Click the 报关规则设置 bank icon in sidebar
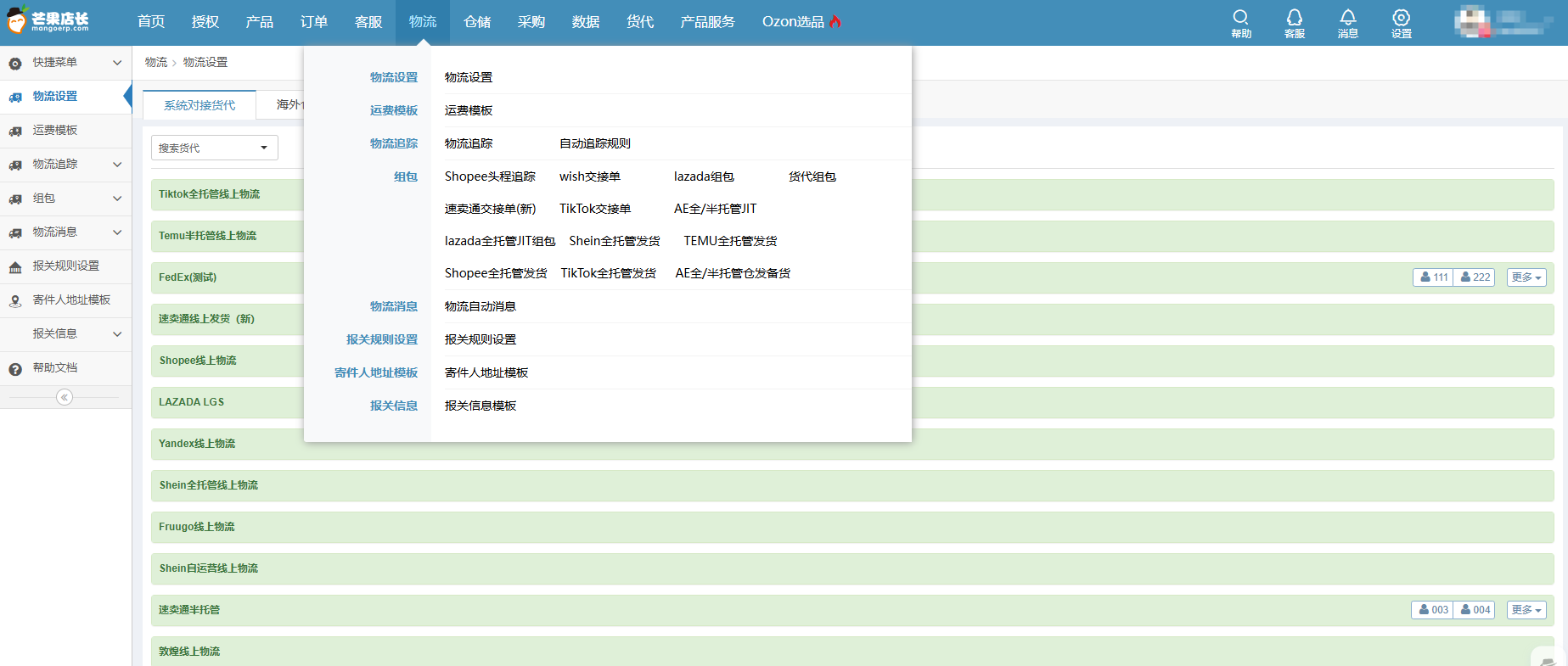 (15, 267)
